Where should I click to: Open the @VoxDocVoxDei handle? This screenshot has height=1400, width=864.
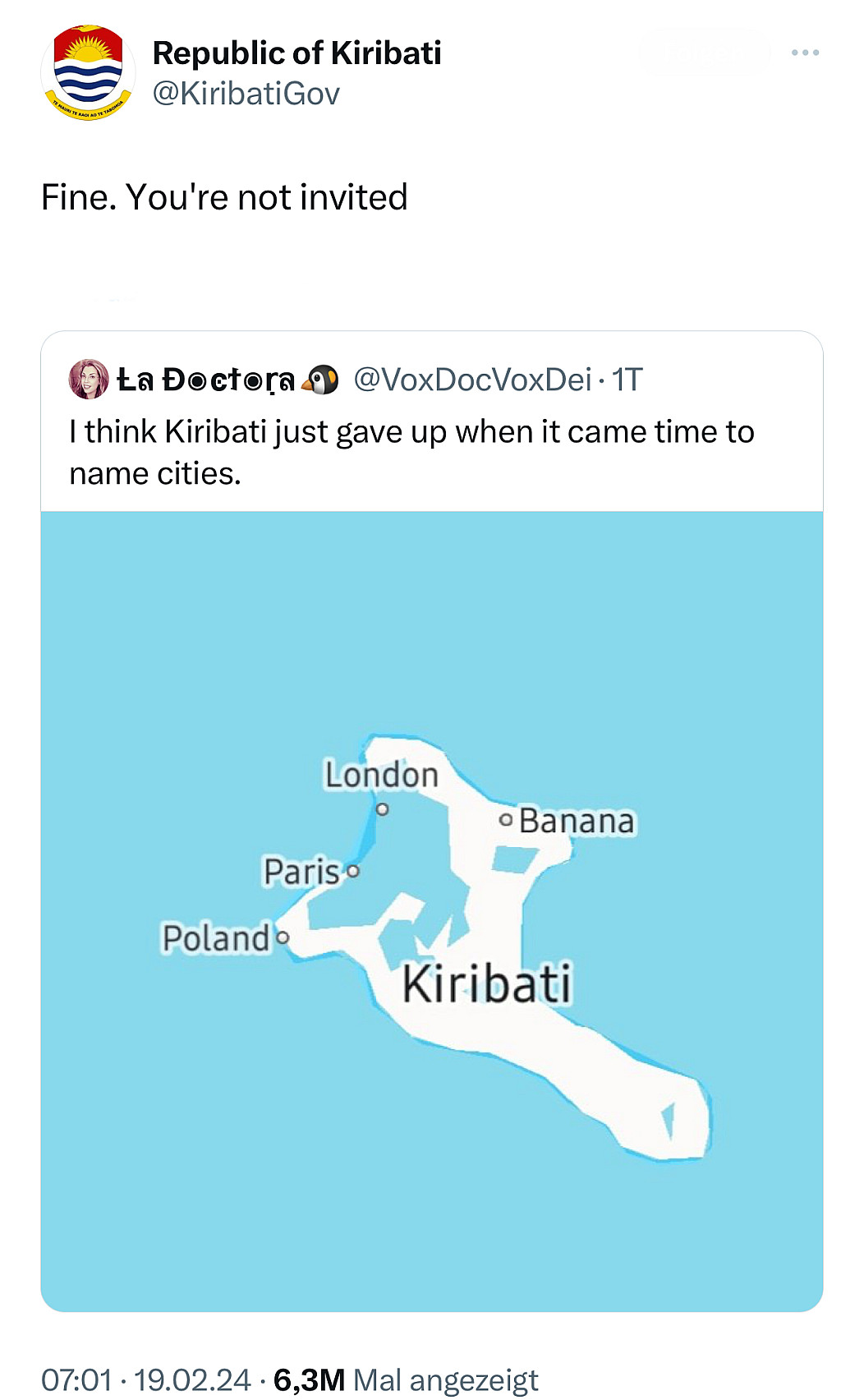tap(472, 380)
